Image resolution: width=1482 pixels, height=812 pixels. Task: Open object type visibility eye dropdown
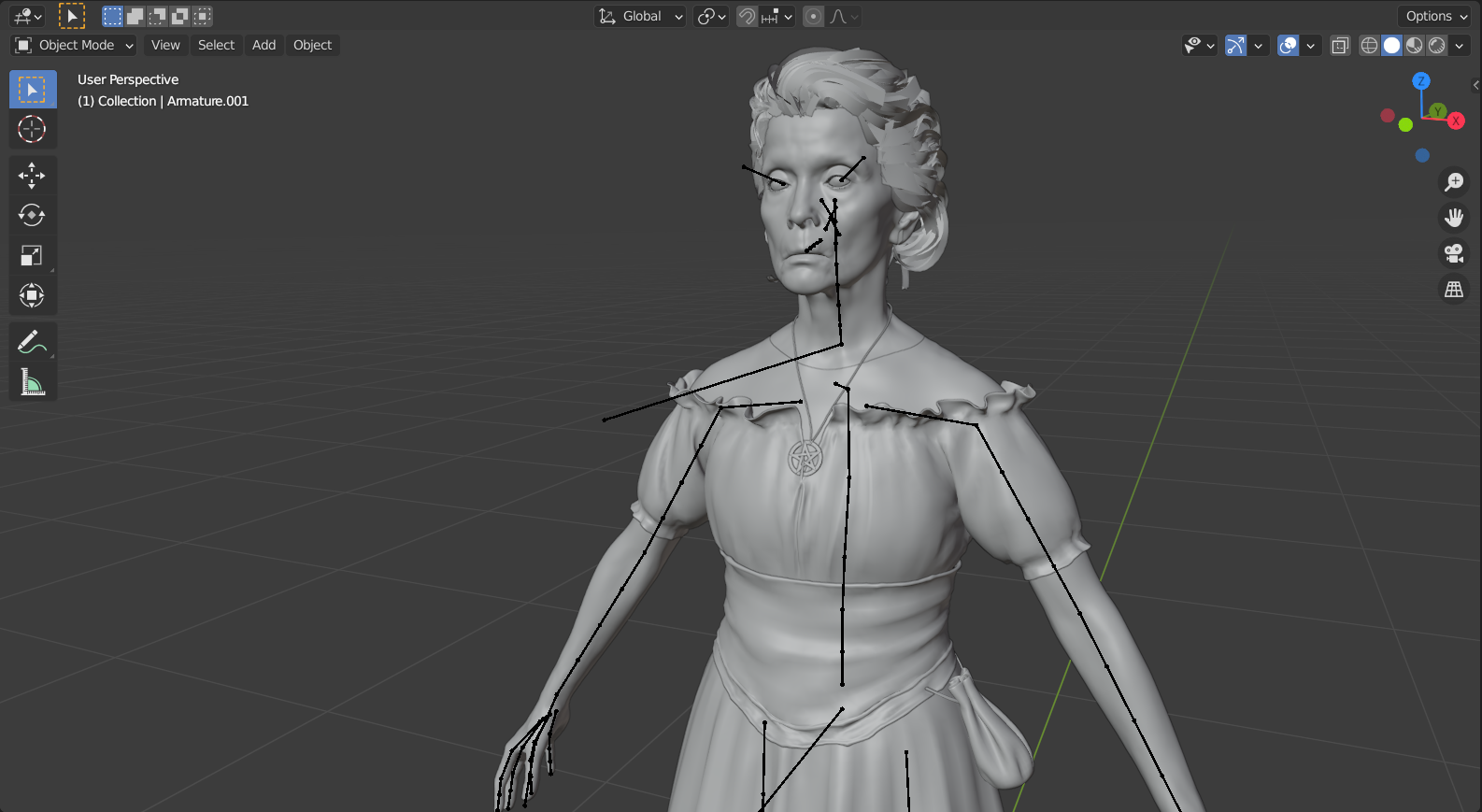1200,45
